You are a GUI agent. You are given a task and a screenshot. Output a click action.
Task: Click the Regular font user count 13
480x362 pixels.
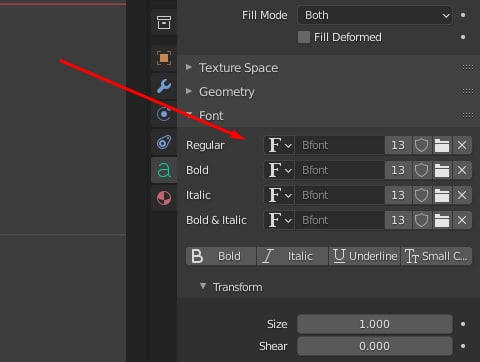pyautogui.click(x=398, y=145)
